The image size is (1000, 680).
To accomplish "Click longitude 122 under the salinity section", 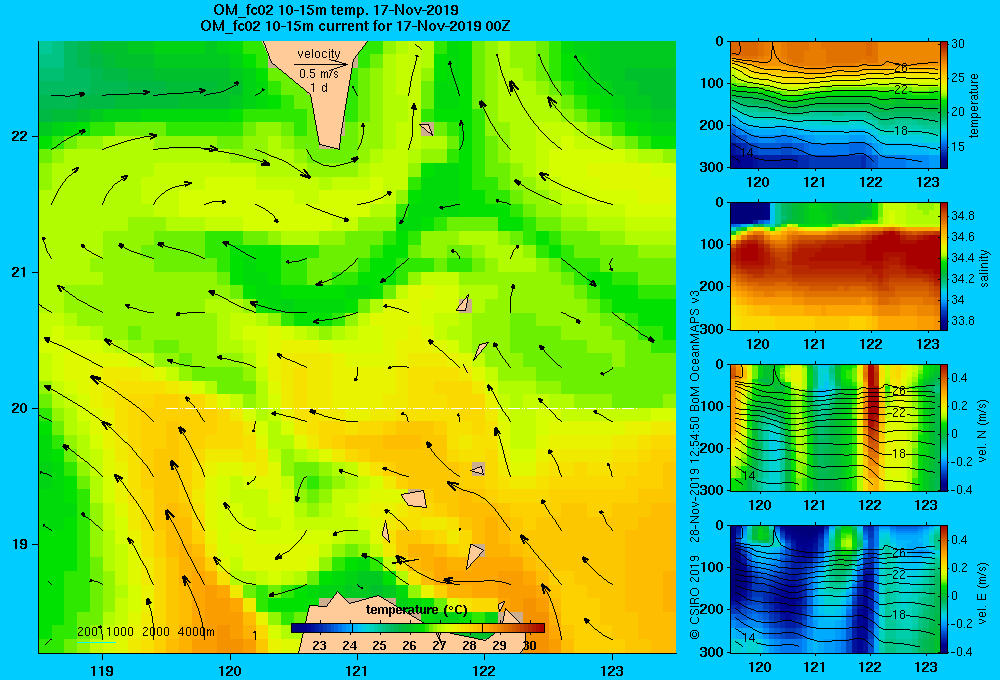I will pos(871,344).
